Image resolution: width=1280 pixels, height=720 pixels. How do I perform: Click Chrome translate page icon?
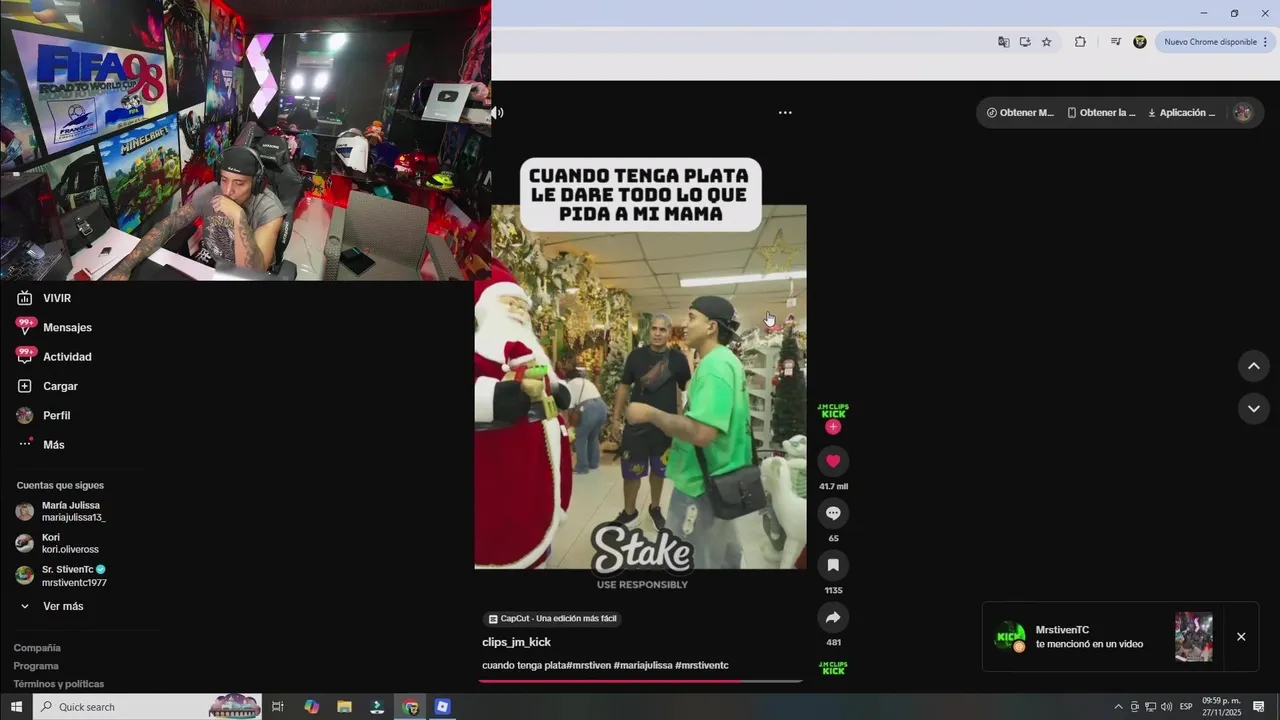tap(1003, 42)
